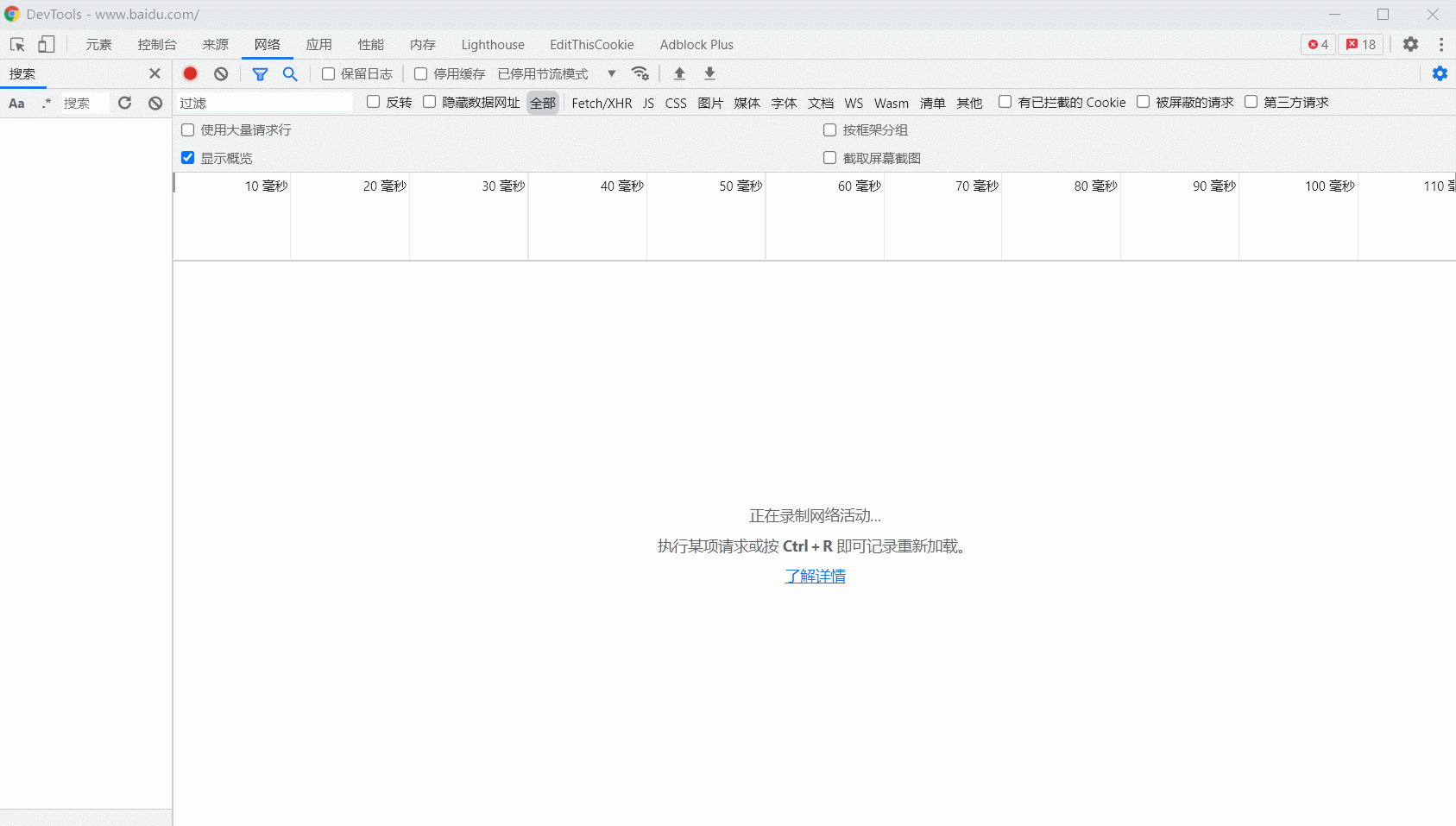Enable the 保留日志 checkbox

(327, 73)
